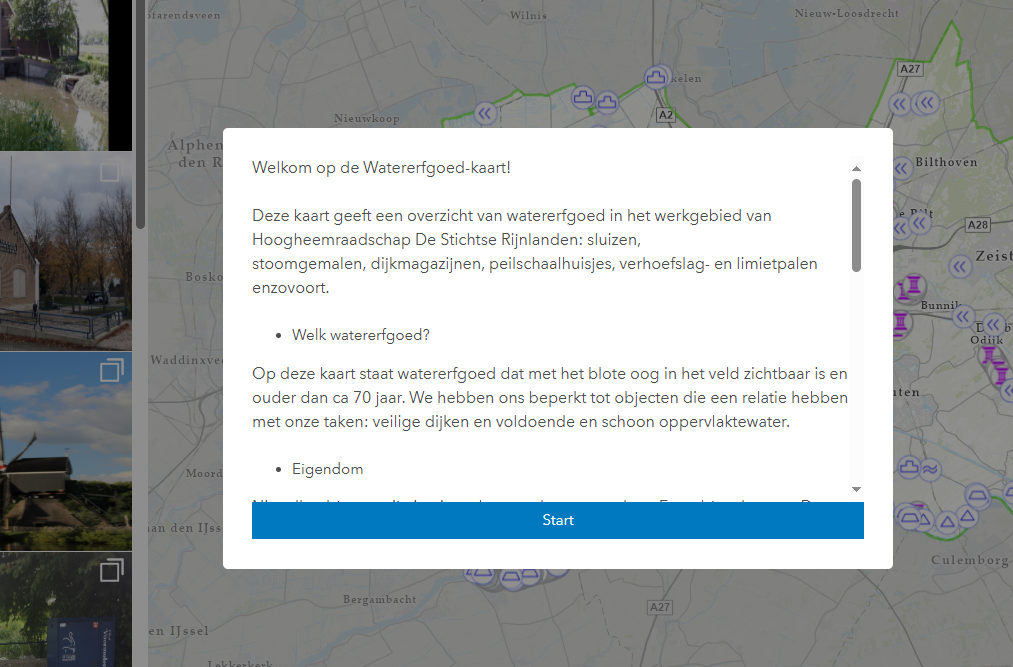Open the brick building with trees thumbnail
This screenshot has height=667, width=1013.
66,251
